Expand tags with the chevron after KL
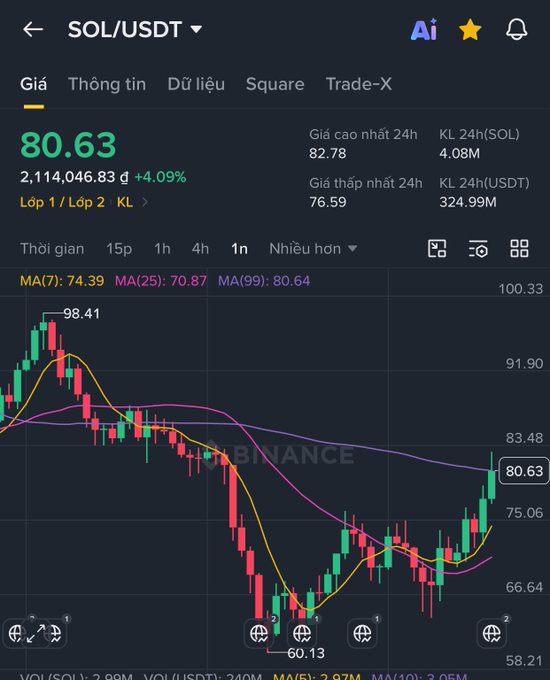This screenshot has width=550, height=680. [145, 202]
